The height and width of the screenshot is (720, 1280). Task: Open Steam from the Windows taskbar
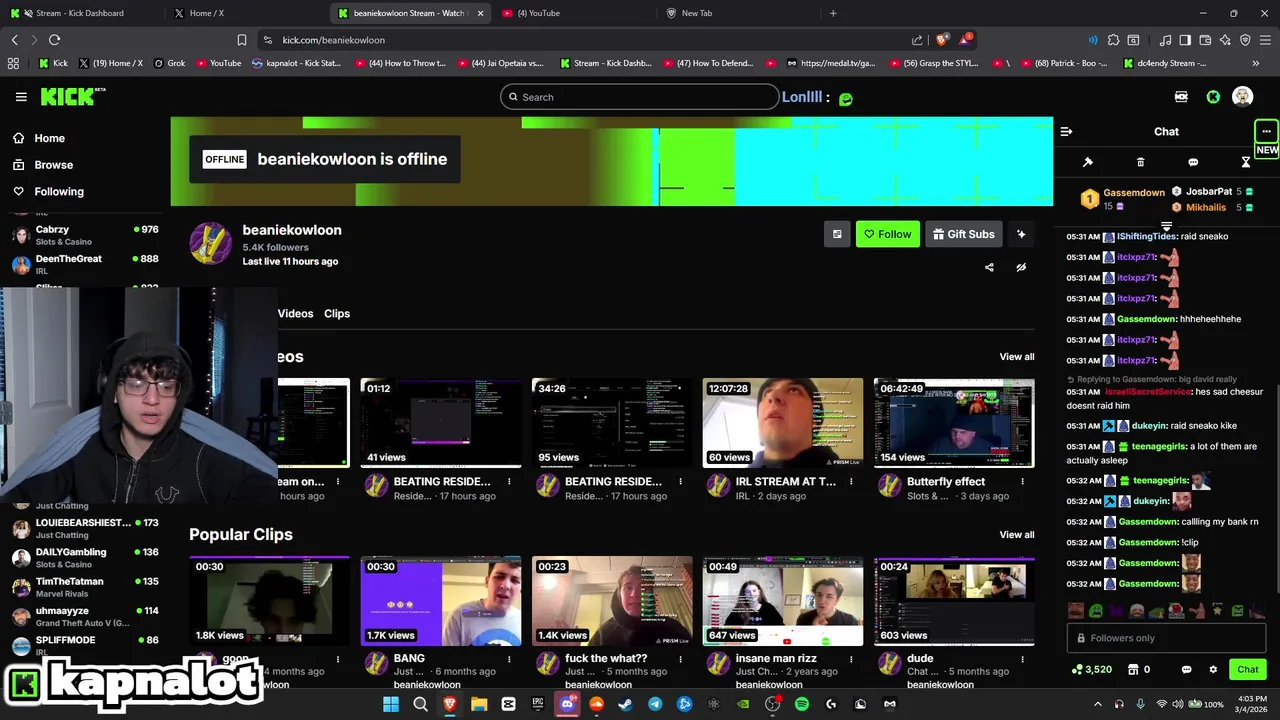[626, 704]
